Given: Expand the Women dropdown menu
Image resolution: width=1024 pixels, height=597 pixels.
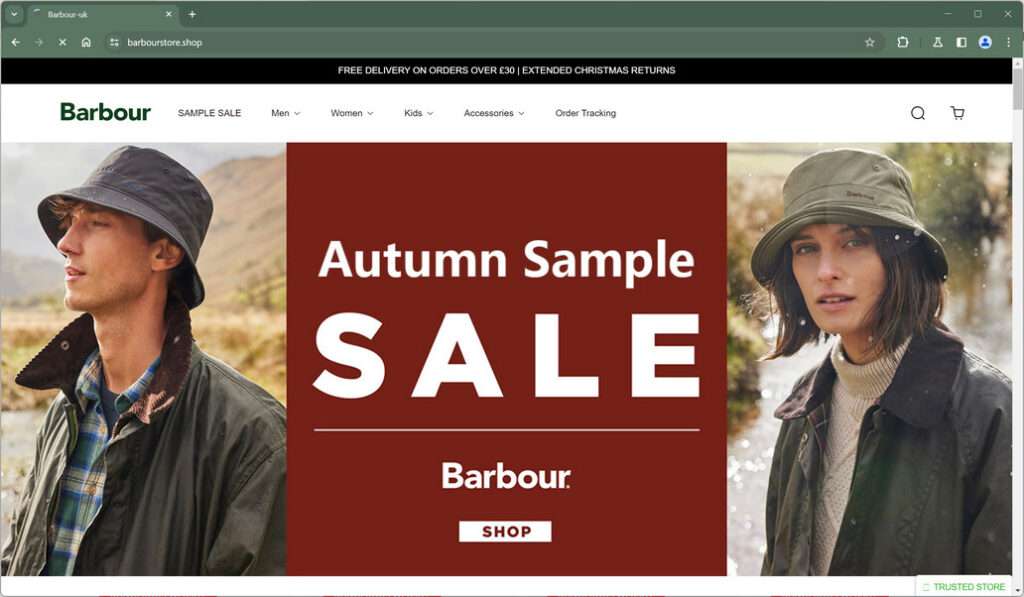Looking at the screenshot, I should click(x=352, y=113).
